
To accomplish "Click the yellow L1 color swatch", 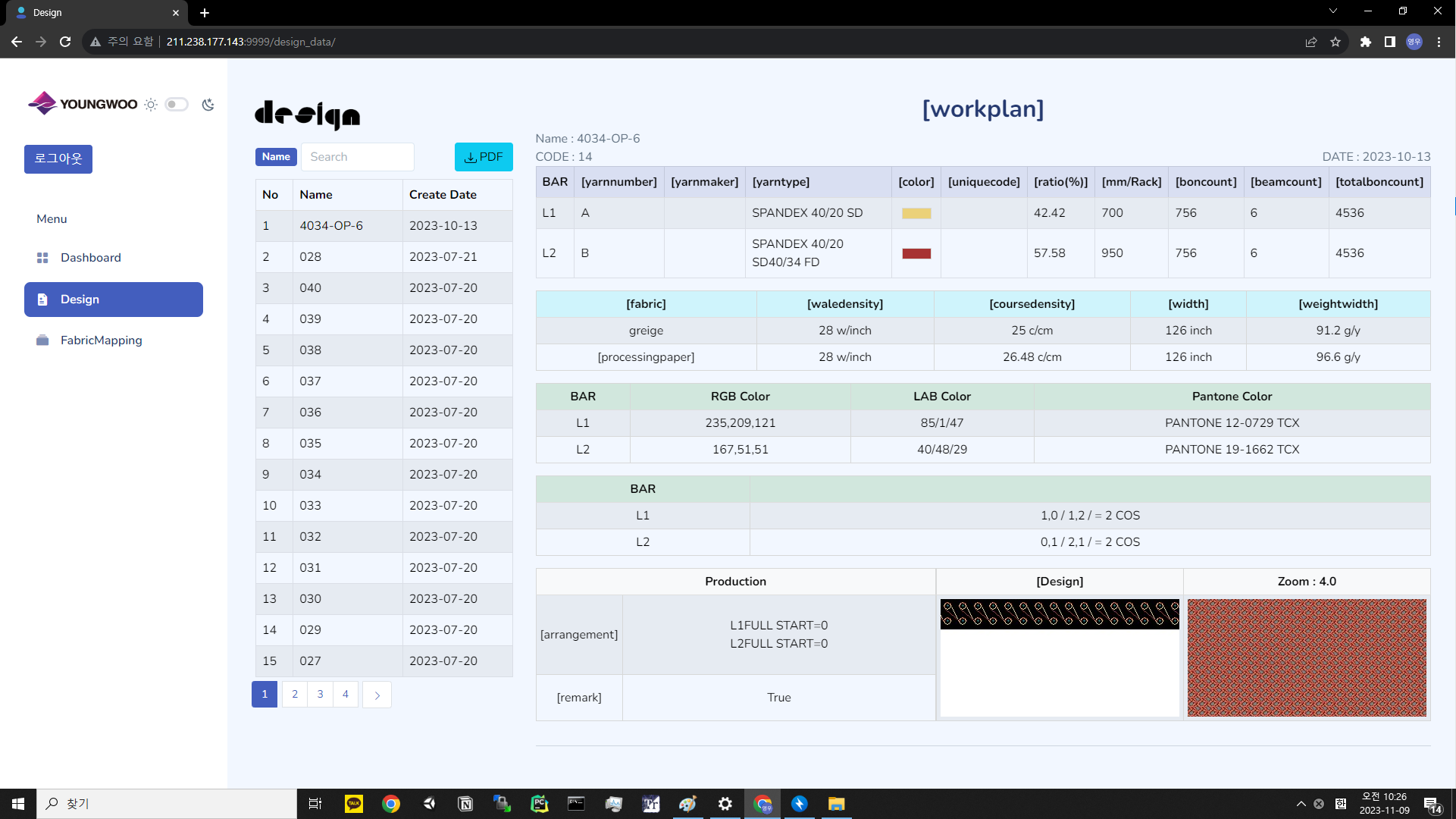I will tap(916, 214).
